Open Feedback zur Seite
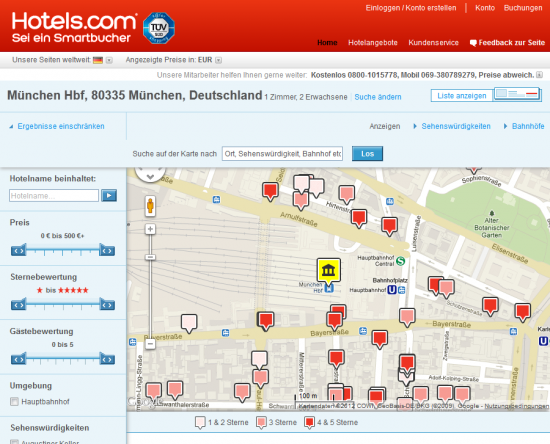 coord(507,43)
